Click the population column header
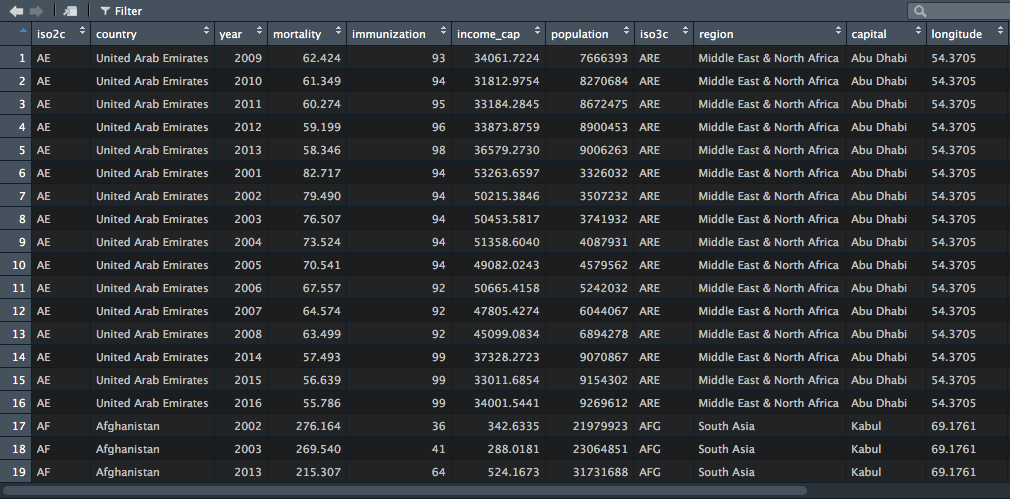 [579, 34]
